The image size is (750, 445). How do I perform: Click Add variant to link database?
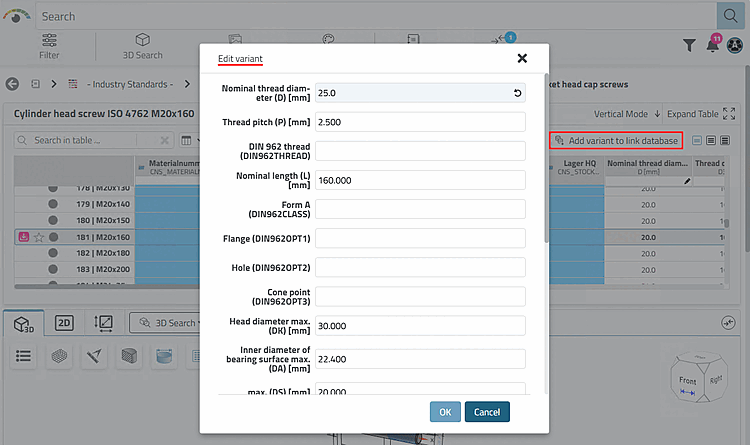click(x=616, y=141)
